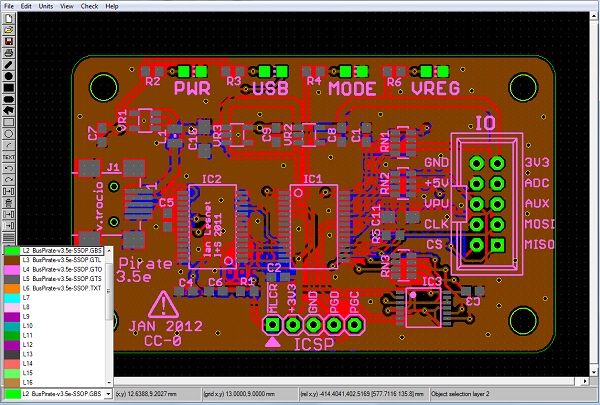
Task: Select the filled circle tool
Action: (x=8, y=76)
